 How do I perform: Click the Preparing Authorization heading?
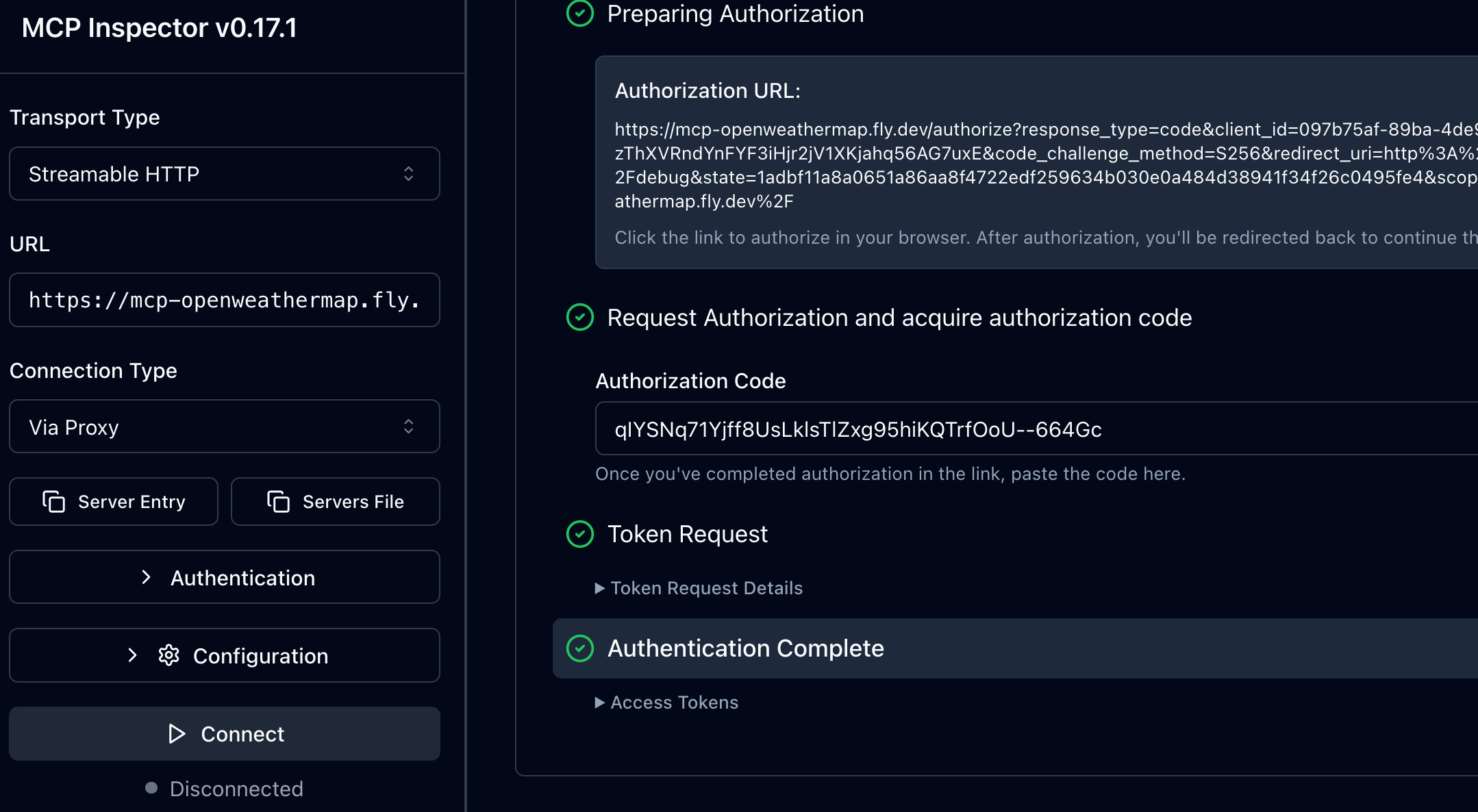736,14
